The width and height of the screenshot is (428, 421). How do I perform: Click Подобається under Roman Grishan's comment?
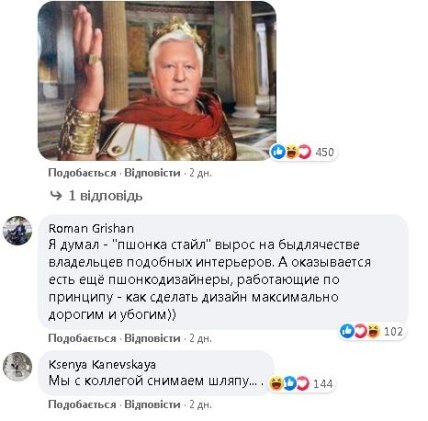[x=82, y=338]
